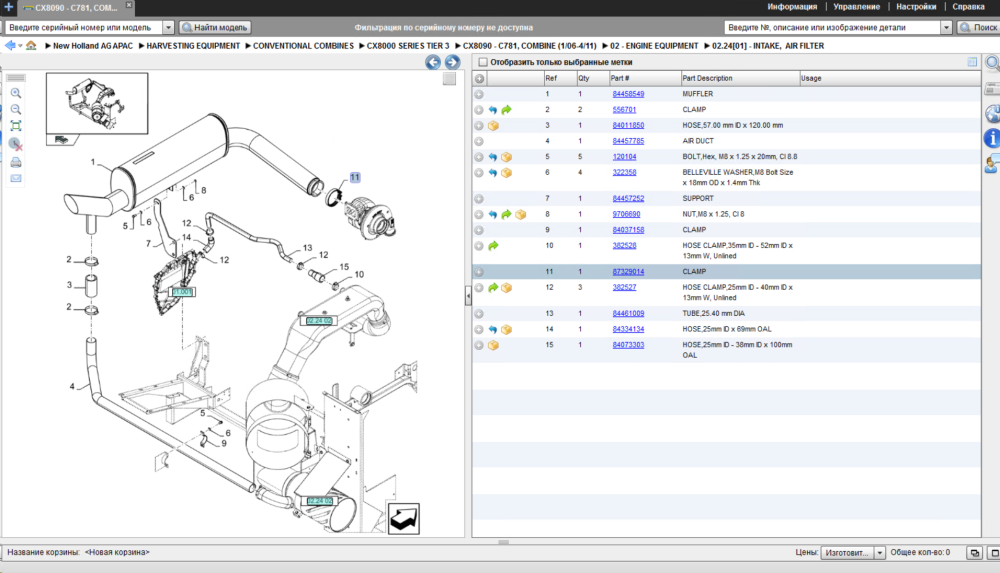Click the box icon on the 9706690 nut row
Screen dimensions: 1000x573
pos(520,214)
